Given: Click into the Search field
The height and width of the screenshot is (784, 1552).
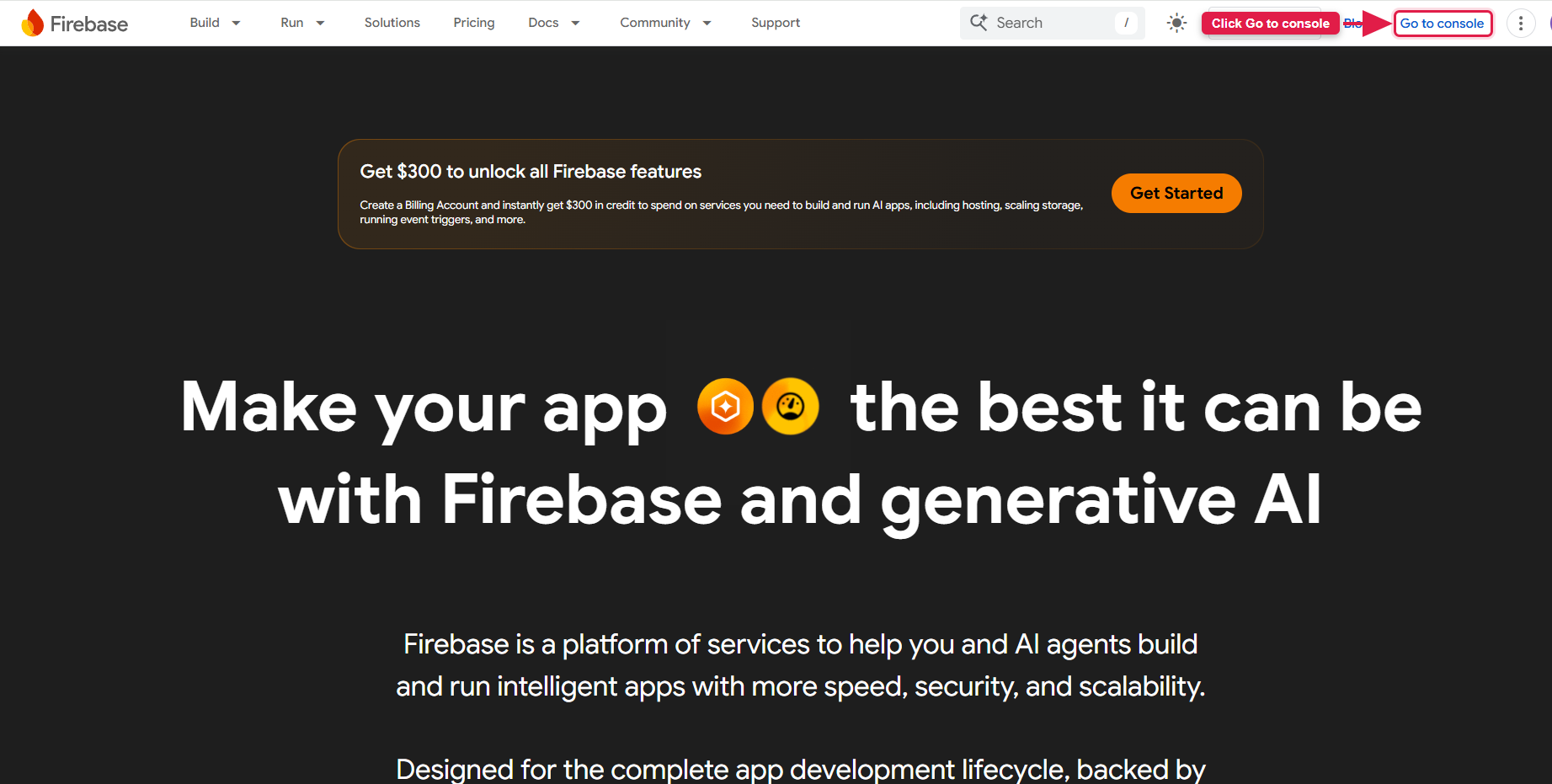Looking at the screenshot, I should (x=1052, y=23).
